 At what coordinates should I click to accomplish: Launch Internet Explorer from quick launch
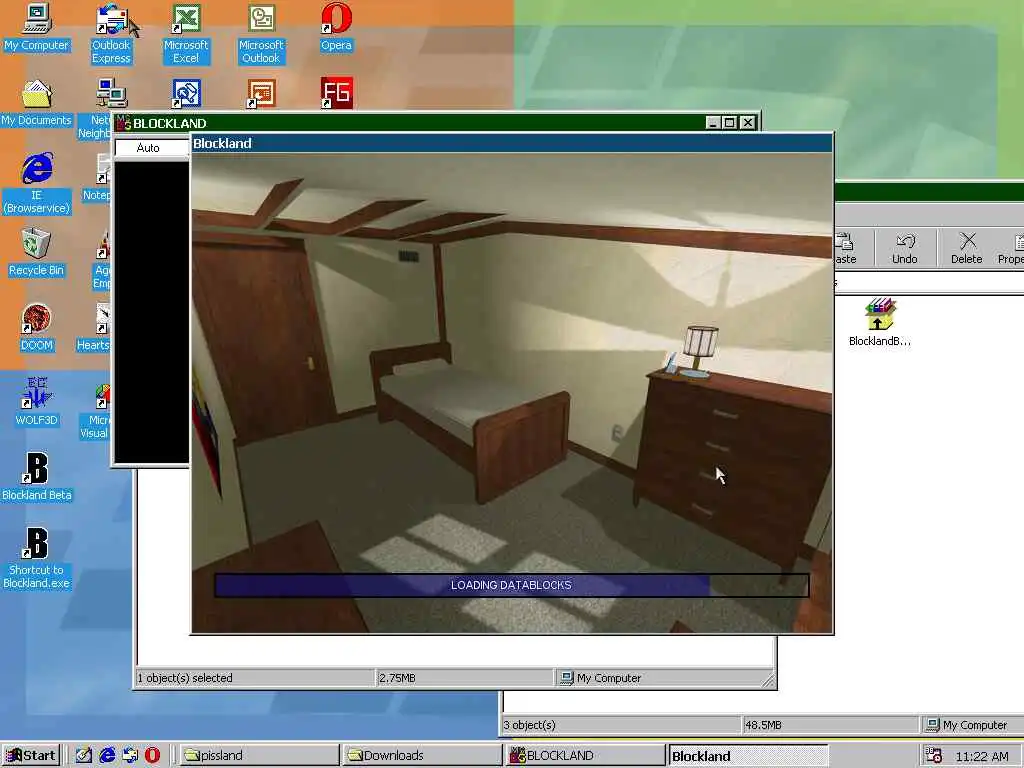pyautogui.click(x=107, y=755)
